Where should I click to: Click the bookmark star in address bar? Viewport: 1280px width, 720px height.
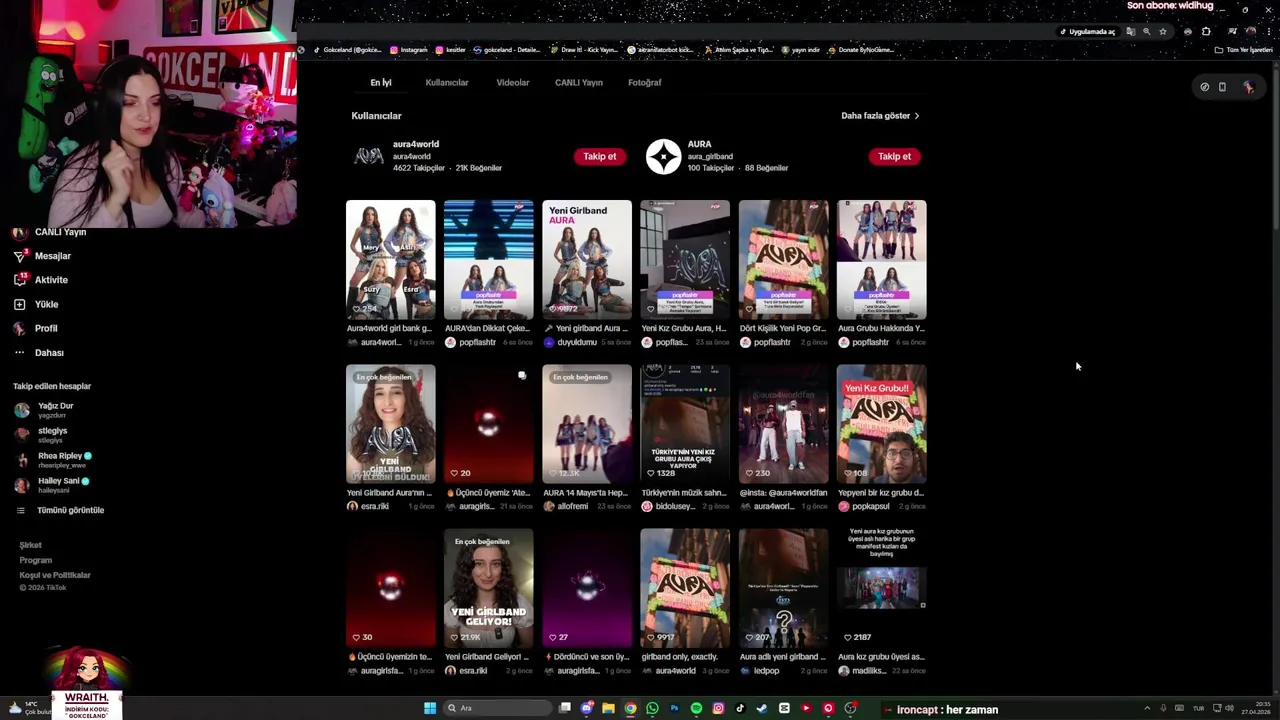pos(1162,31)
